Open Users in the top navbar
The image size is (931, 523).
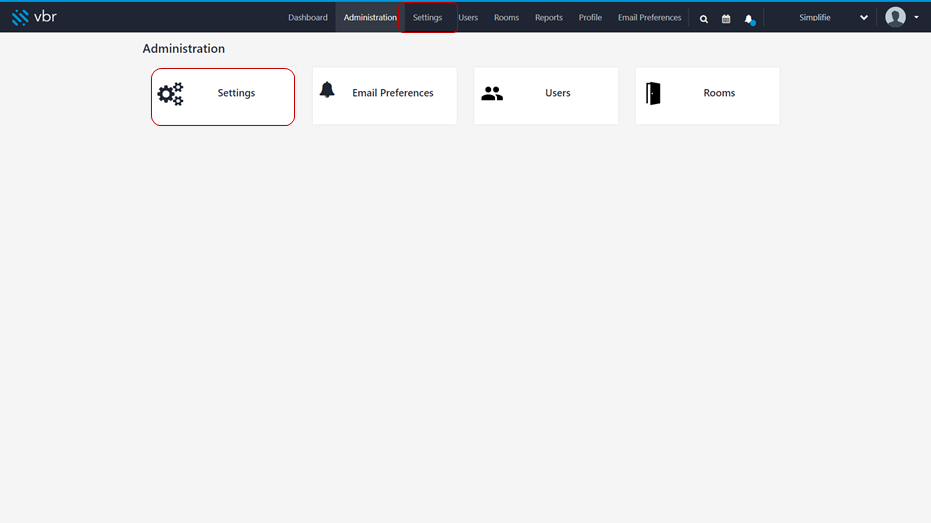[468, 18]
